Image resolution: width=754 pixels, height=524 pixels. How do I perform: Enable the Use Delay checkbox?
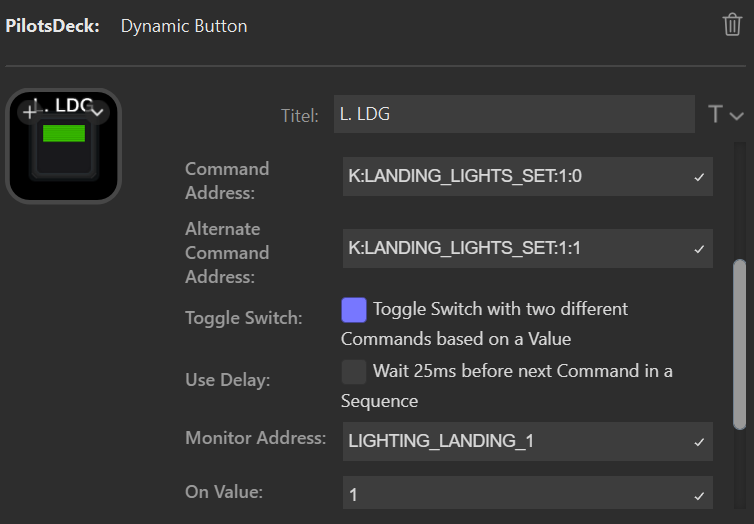pyautogui.click(x=354, y=372)
